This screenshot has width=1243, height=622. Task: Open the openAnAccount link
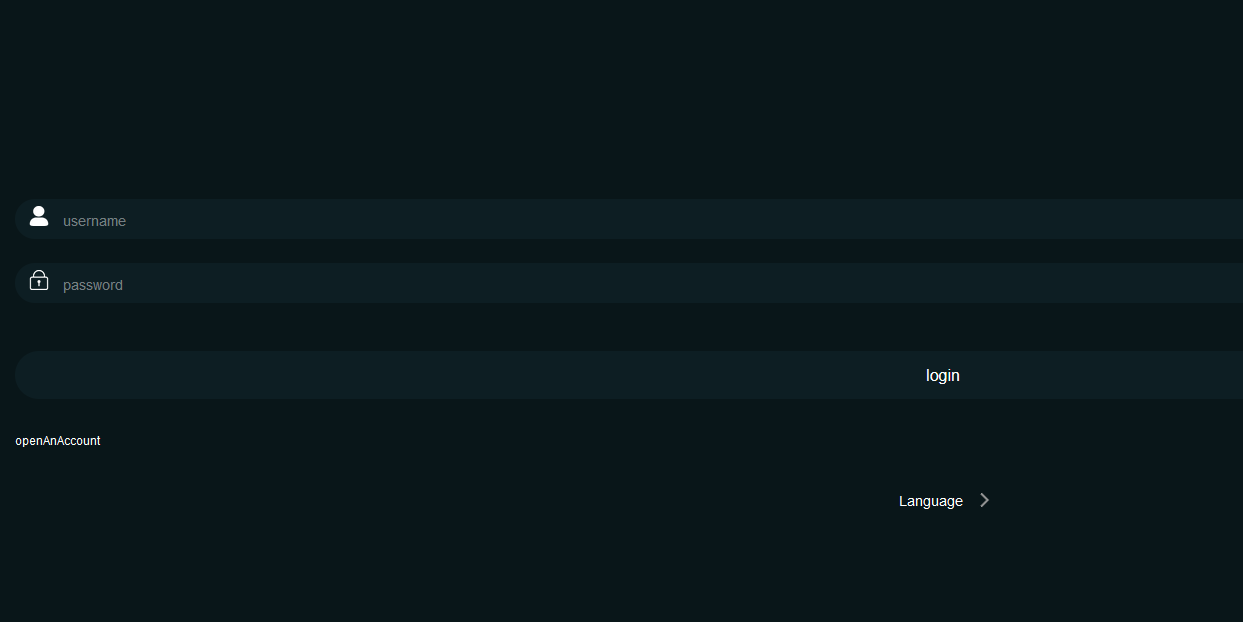click(58, 441)
